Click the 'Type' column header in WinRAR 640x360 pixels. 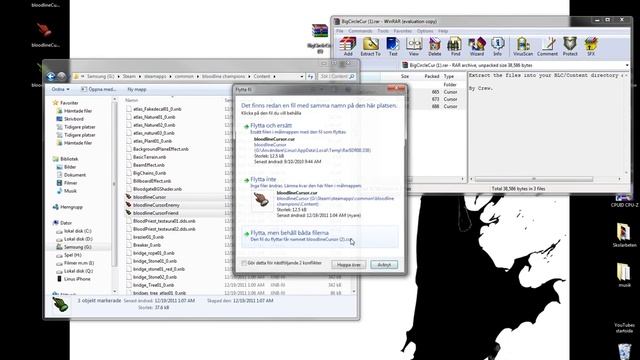449,76
